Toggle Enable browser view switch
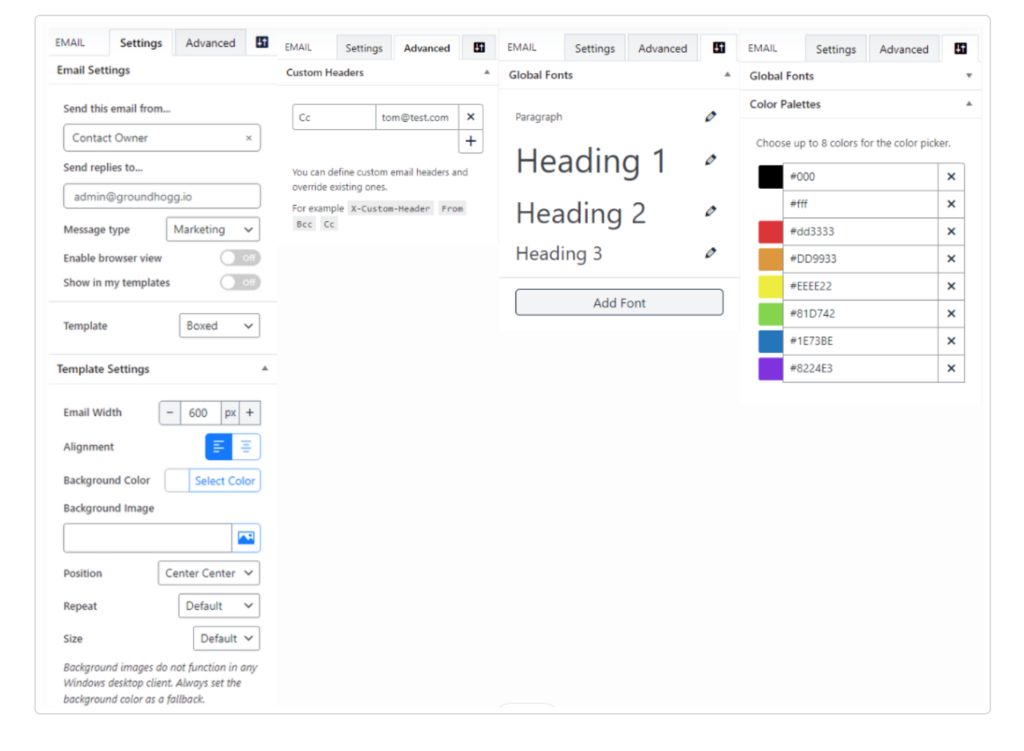The image size is (1024, 751). point(240,258)
